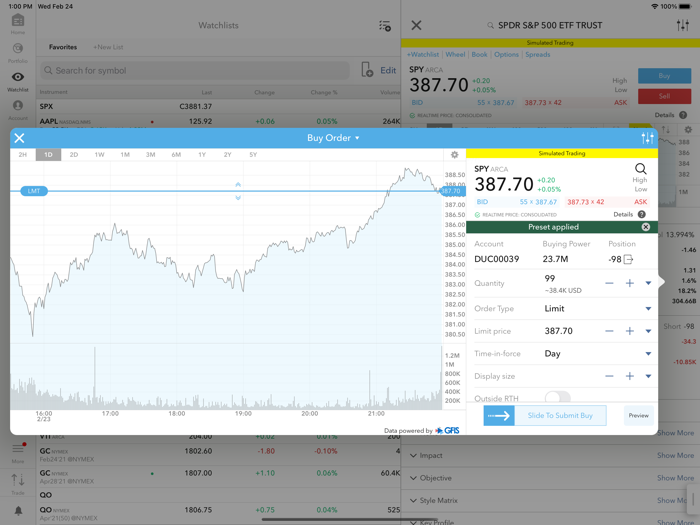Image resolution: width=700 pixels, height=525 pixels.
Task: Increase Display size with plus button
Action: tap(629, 376)
